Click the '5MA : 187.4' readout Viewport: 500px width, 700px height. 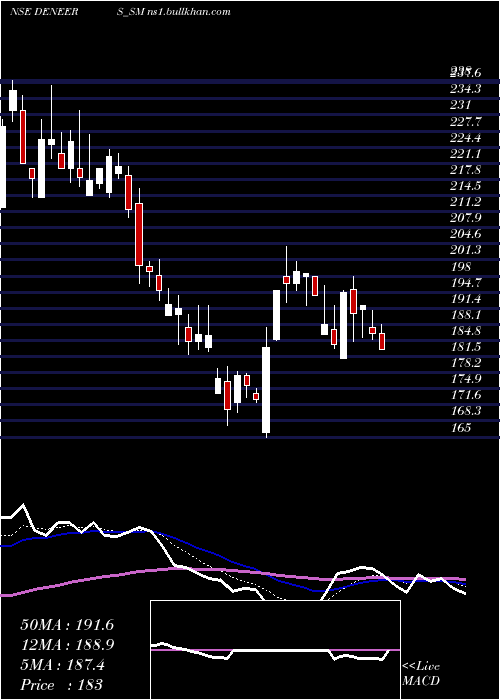point(62,665)
